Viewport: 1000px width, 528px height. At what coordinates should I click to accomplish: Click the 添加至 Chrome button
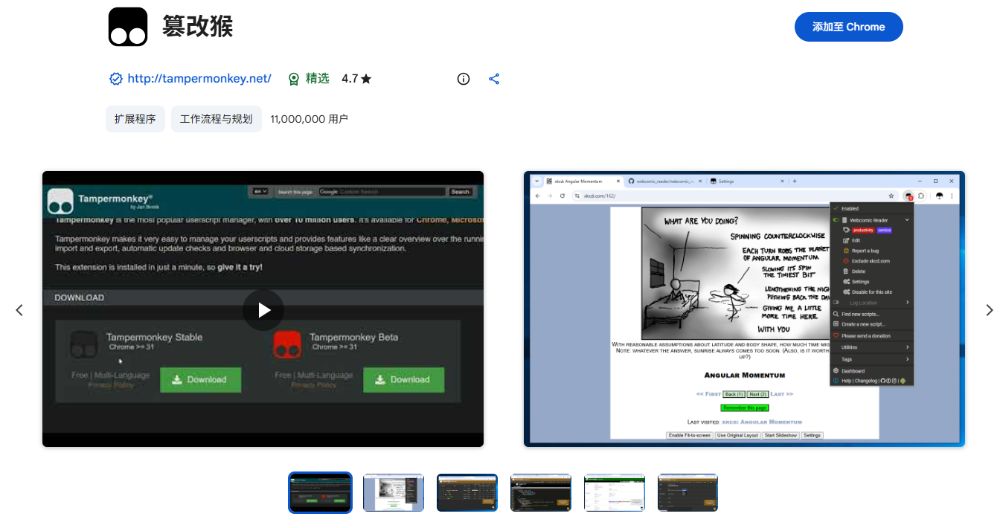pyautogui.click(x=848, y=27)
